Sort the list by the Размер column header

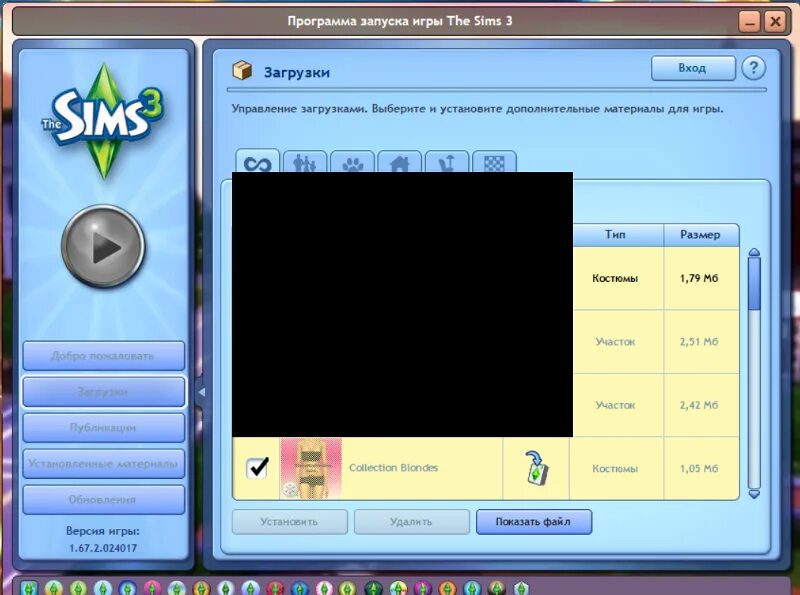tap(701, 234)
